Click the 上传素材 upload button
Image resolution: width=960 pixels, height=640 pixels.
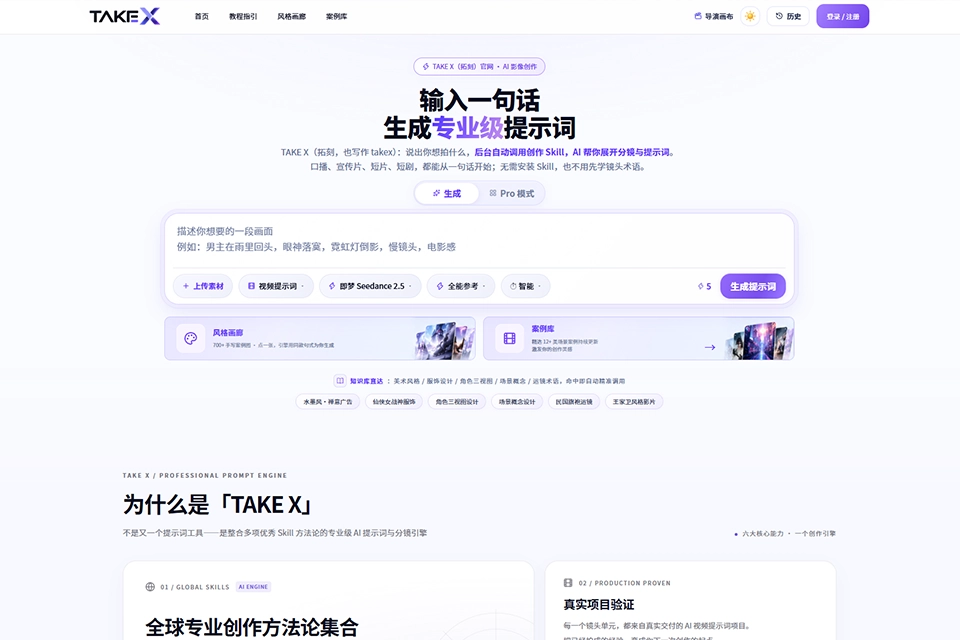pos(203,286)
